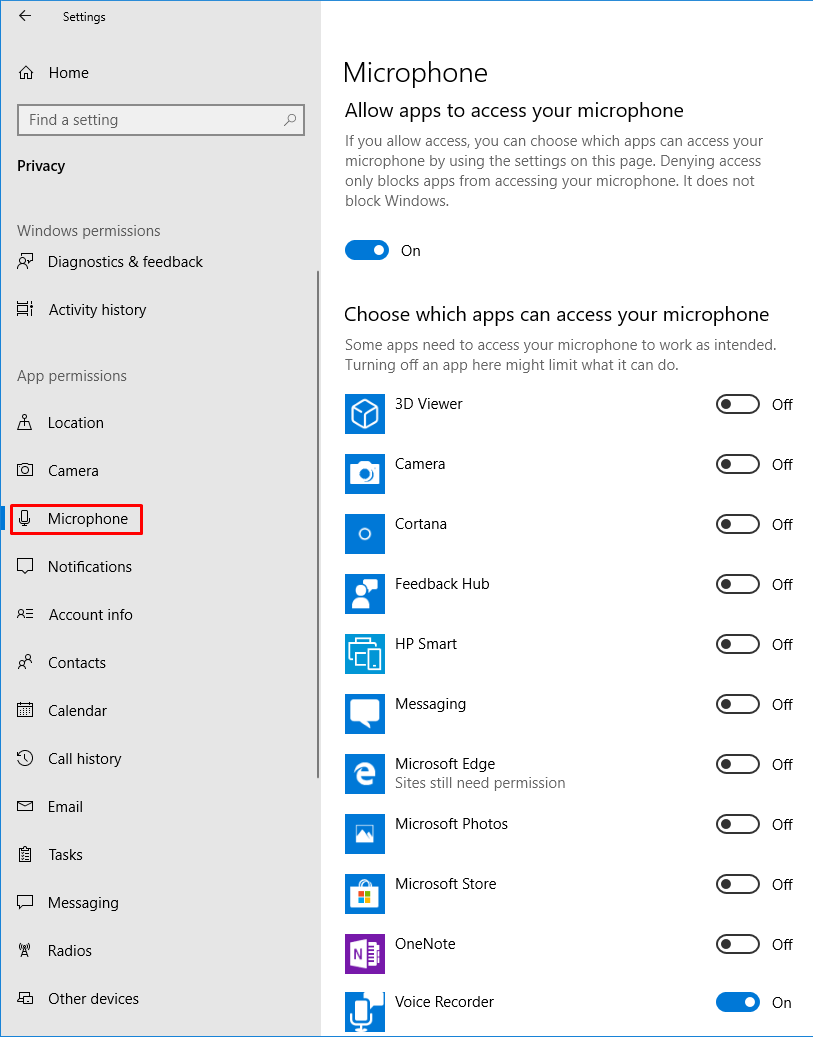Turn off the main microphone access toggle
813x1037 pixels.
coord(367,251)
